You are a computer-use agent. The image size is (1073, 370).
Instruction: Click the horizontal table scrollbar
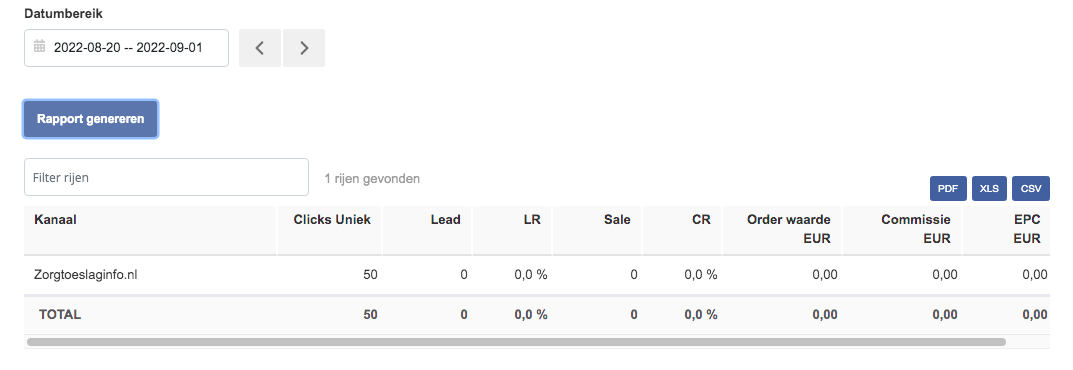coord(517,341)
